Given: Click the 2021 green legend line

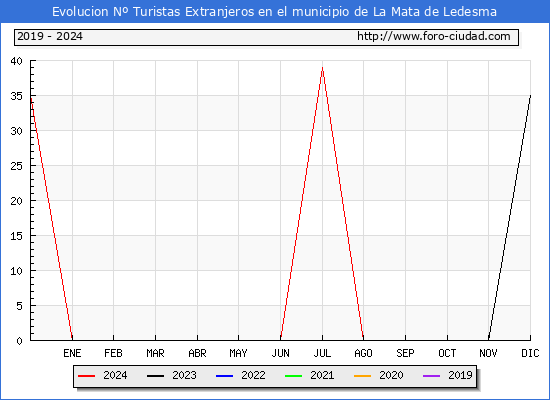Looking at the screenshot, I should (294, 376).
